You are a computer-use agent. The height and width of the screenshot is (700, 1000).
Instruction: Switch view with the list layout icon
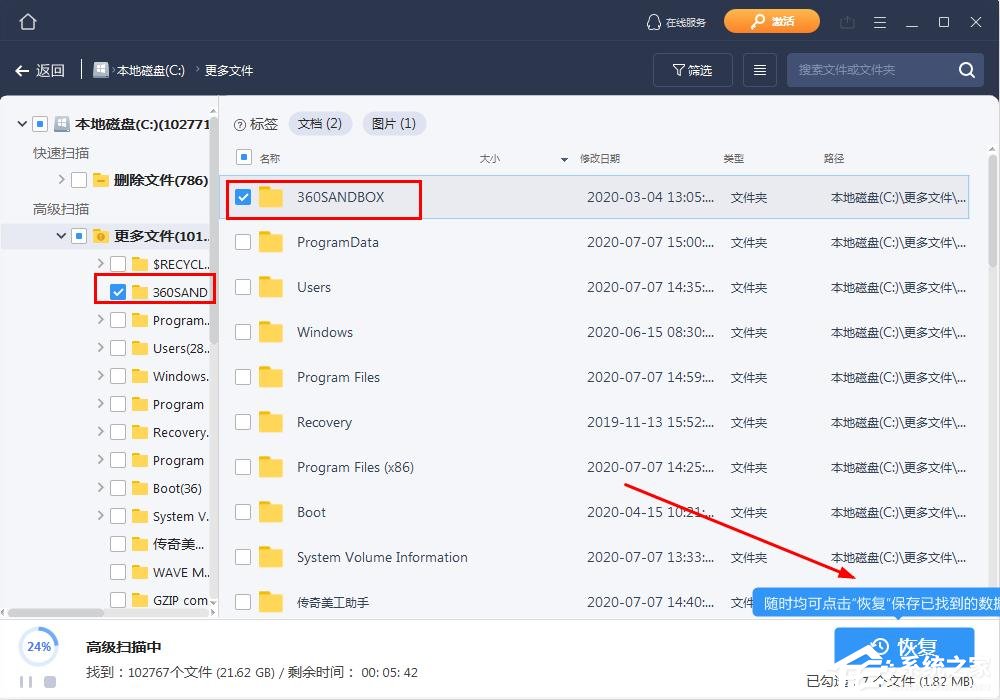[758, 70]
